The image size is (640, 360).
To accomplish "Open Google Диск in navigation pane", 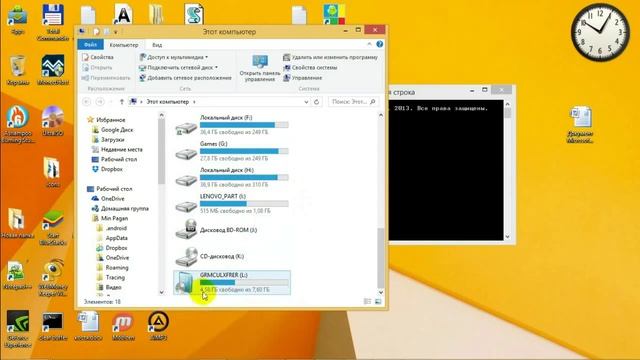I will (x=113, y=130).
